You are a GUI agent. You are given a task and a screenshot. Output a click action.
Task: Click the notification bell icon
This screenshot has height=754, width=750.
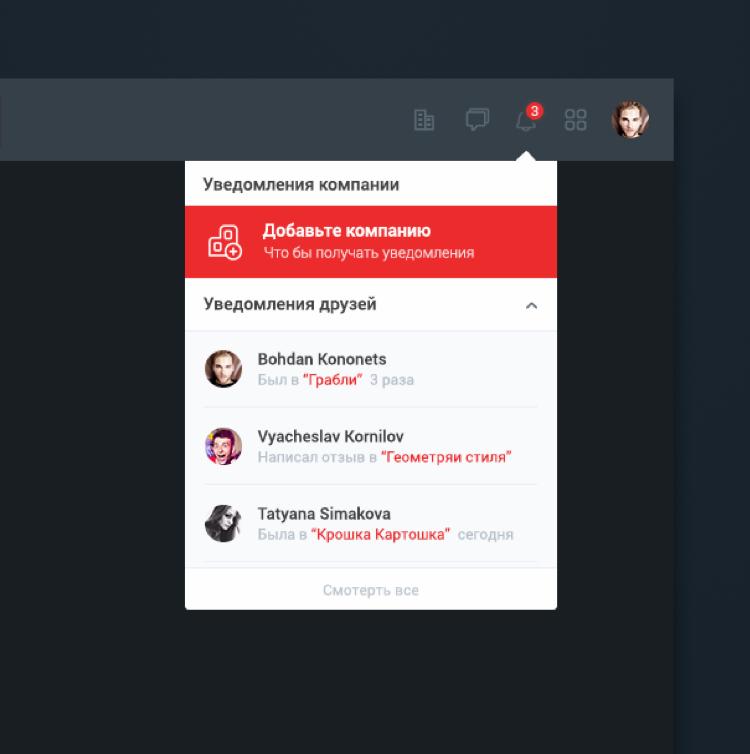click(524, 122)
